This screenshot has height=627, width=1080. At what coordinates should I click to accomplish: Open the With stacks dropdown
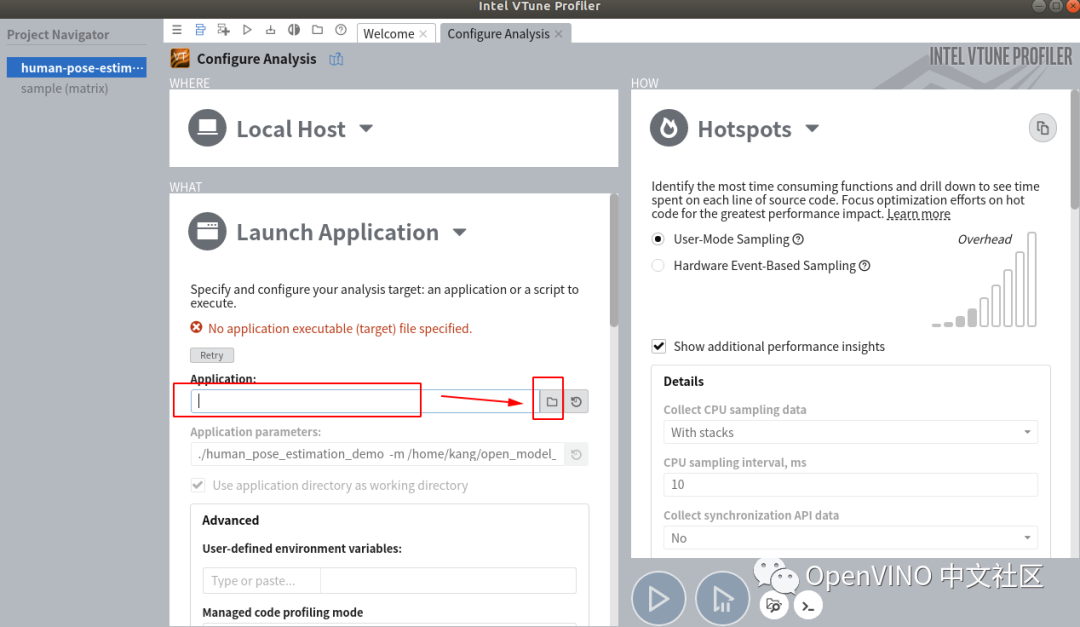[851, 433]
